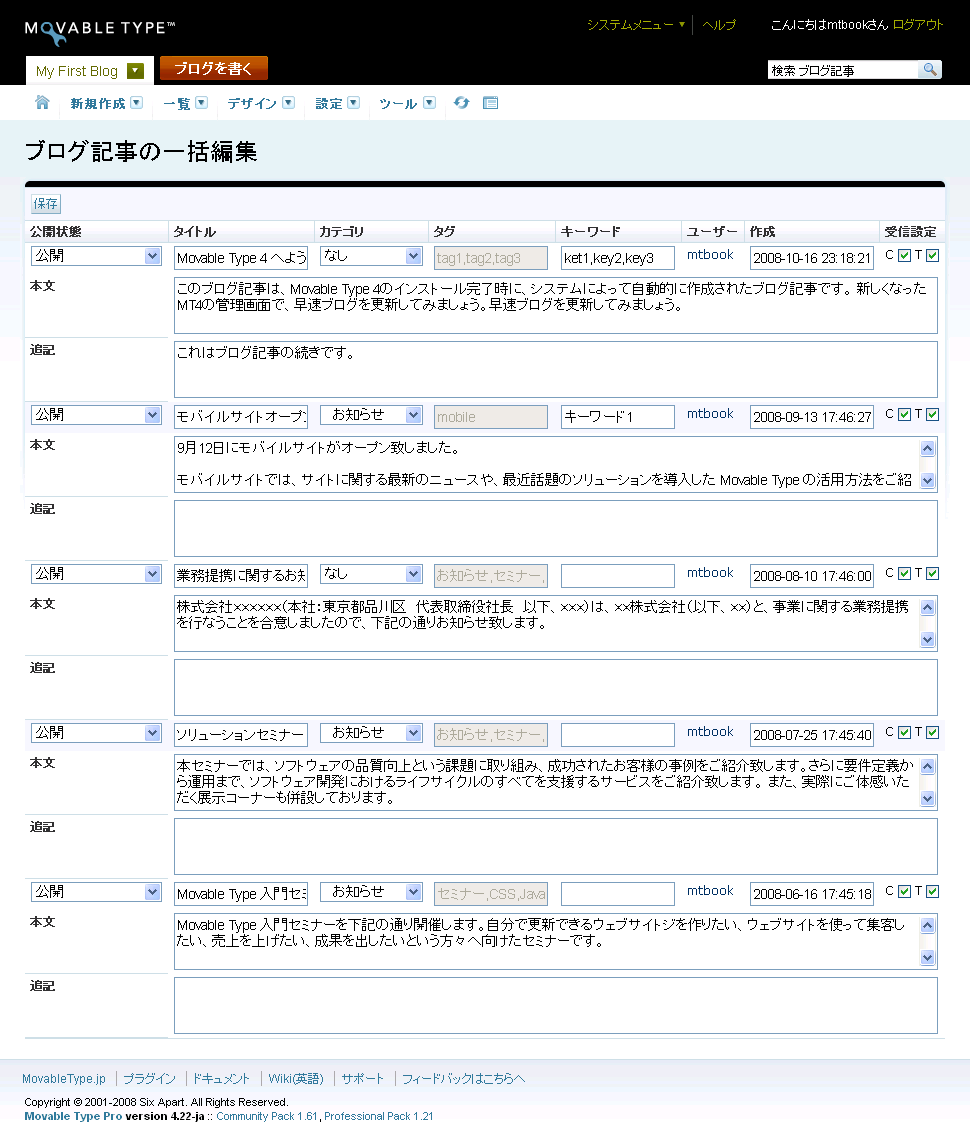Image resolution: width=970 pixels, height=1142 pixels.
Task: Toggle trackback checkbox T for 2008-10-16 entry
Action: [933, 256]
